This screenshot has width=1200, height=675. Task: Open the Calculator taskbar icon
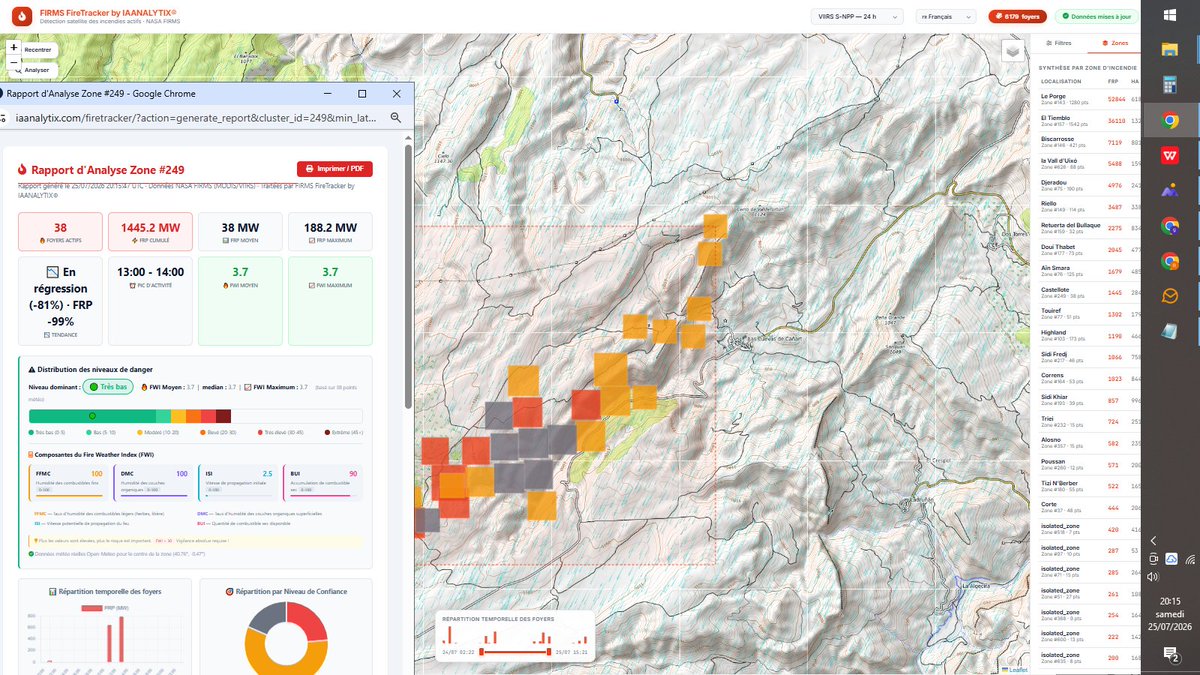(x=1170, y=85)
